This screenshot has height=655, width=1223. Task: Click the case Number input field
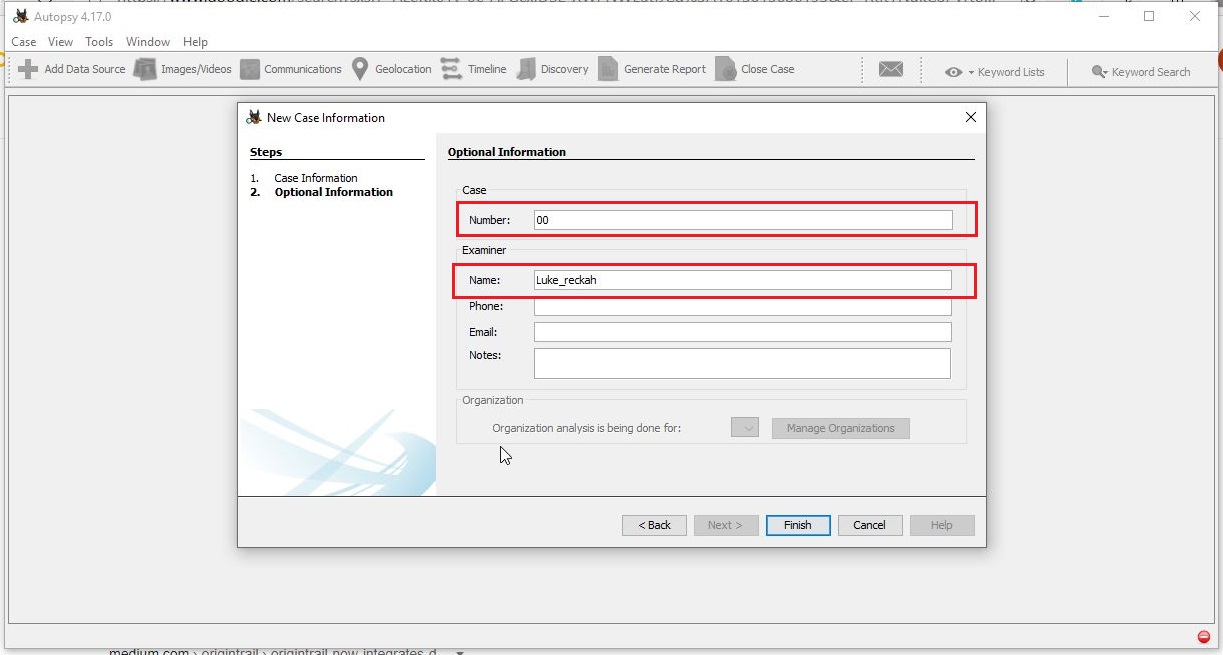pyautogui.click(x=743, y=220)
